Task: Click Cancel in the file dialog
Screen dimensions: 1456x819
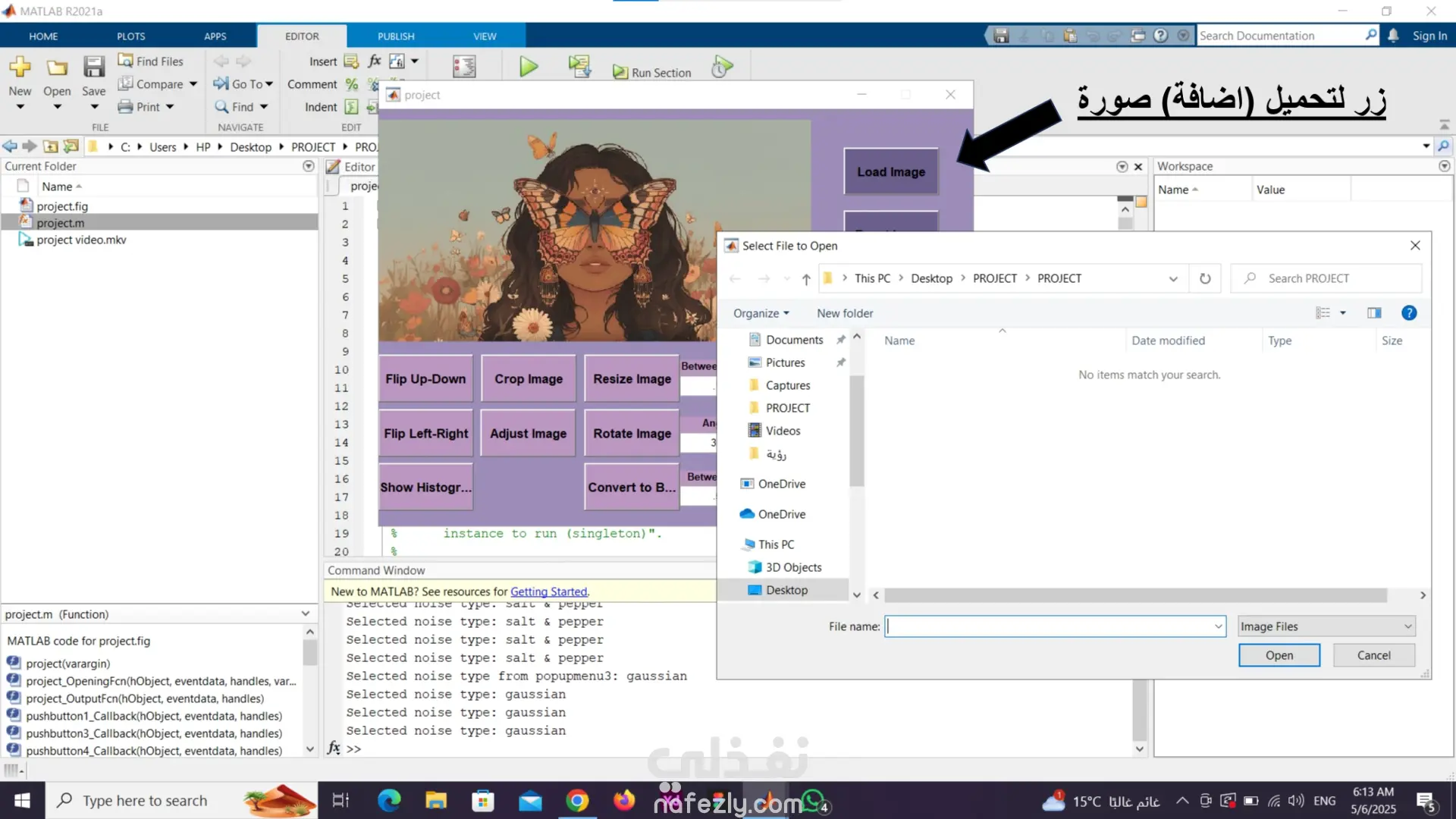Action: point(1373,655)
